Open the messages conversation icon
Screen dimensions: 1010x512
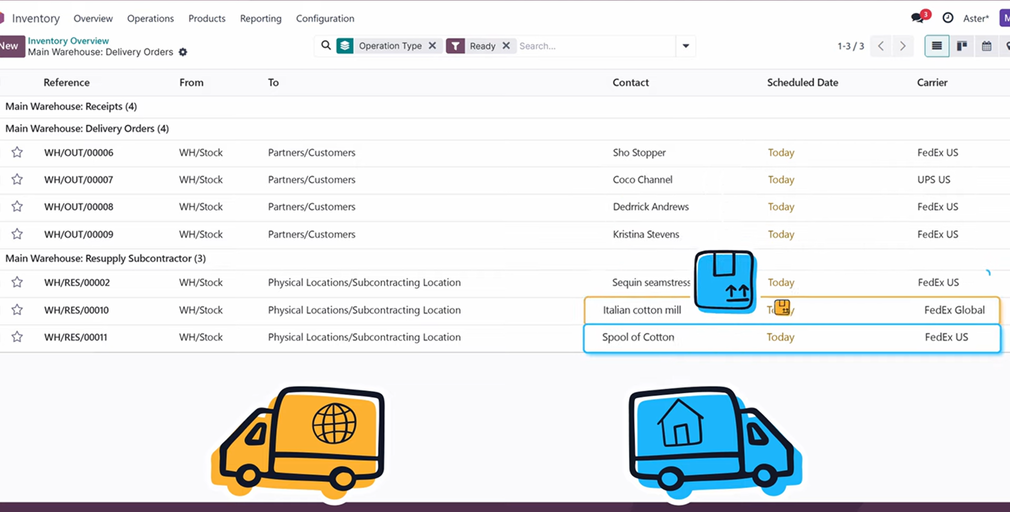tap(918, 18)
